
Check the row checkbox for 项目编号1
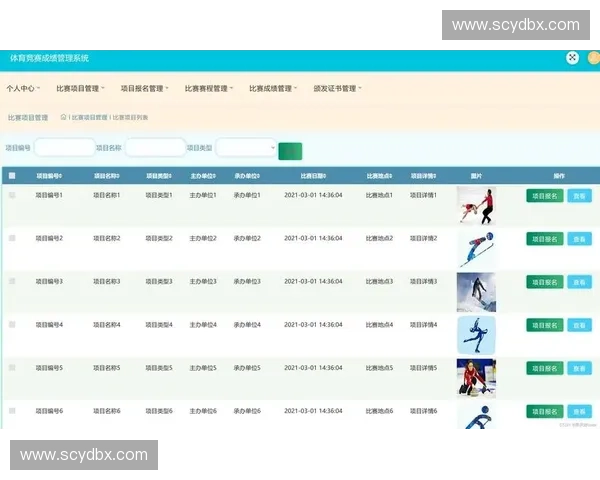(12, 195)
